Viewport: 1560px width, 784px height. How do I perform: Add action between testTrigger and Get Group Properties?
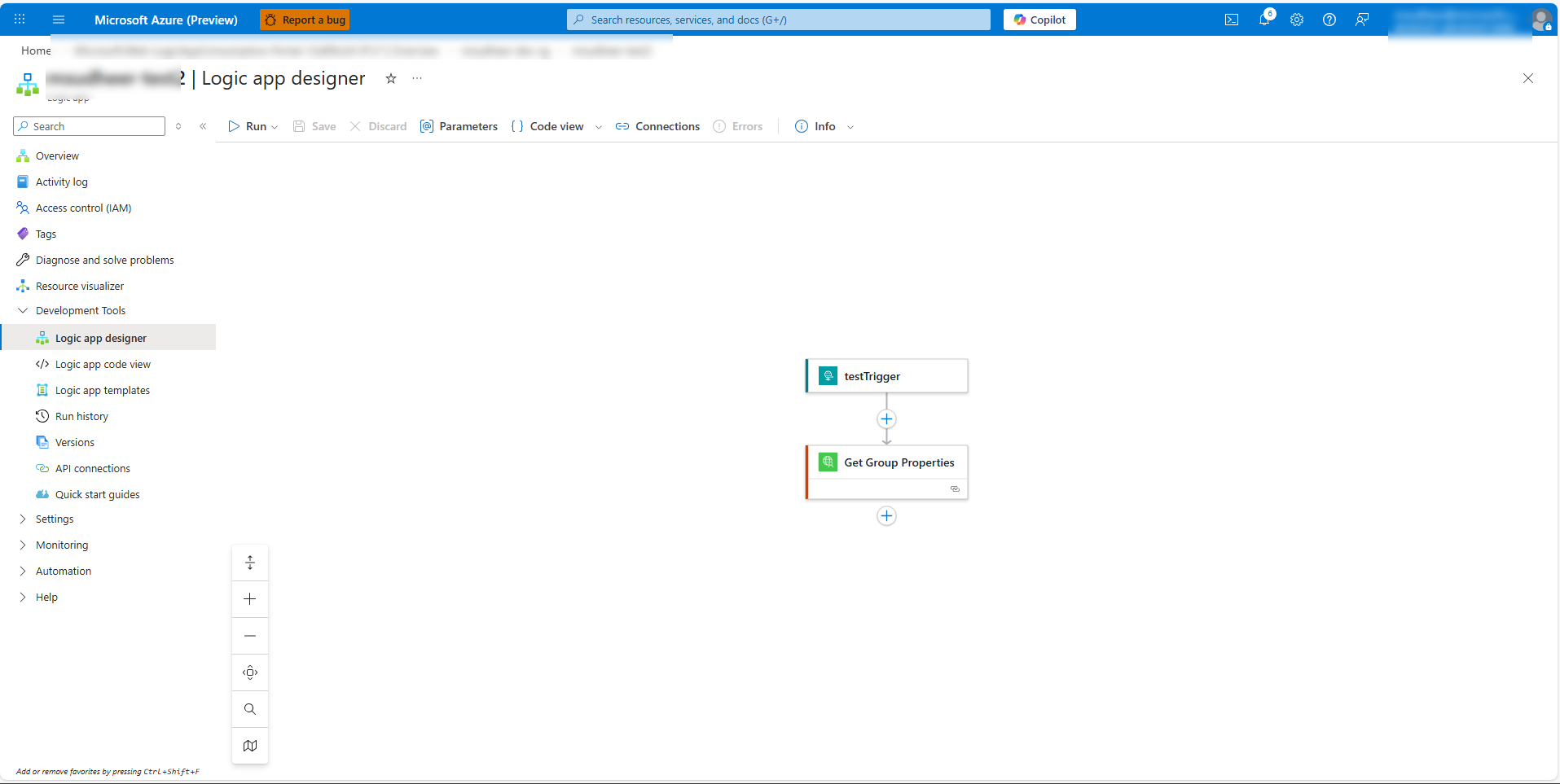point(886,419)
